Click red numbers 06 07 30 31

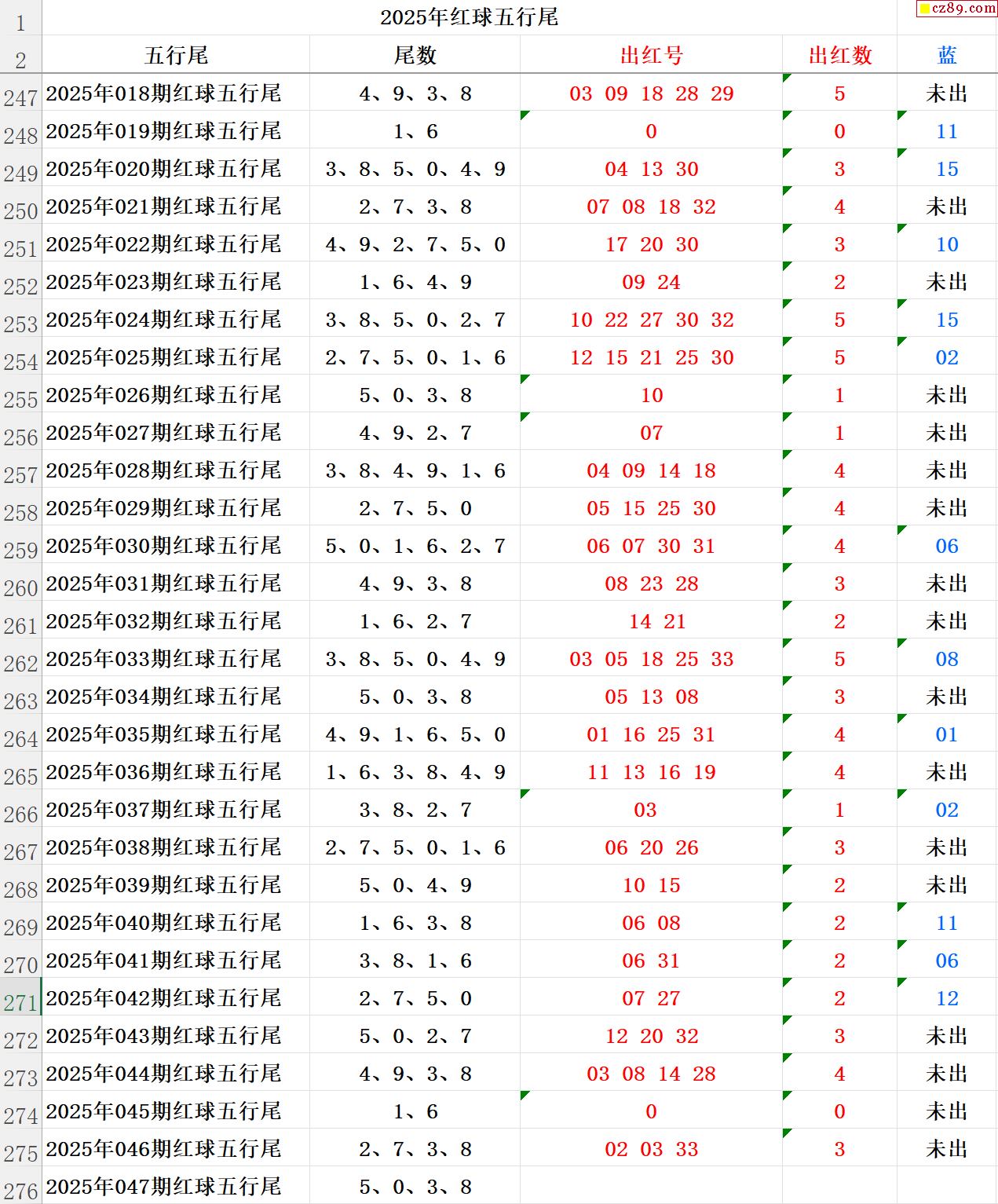pos(651,546)
